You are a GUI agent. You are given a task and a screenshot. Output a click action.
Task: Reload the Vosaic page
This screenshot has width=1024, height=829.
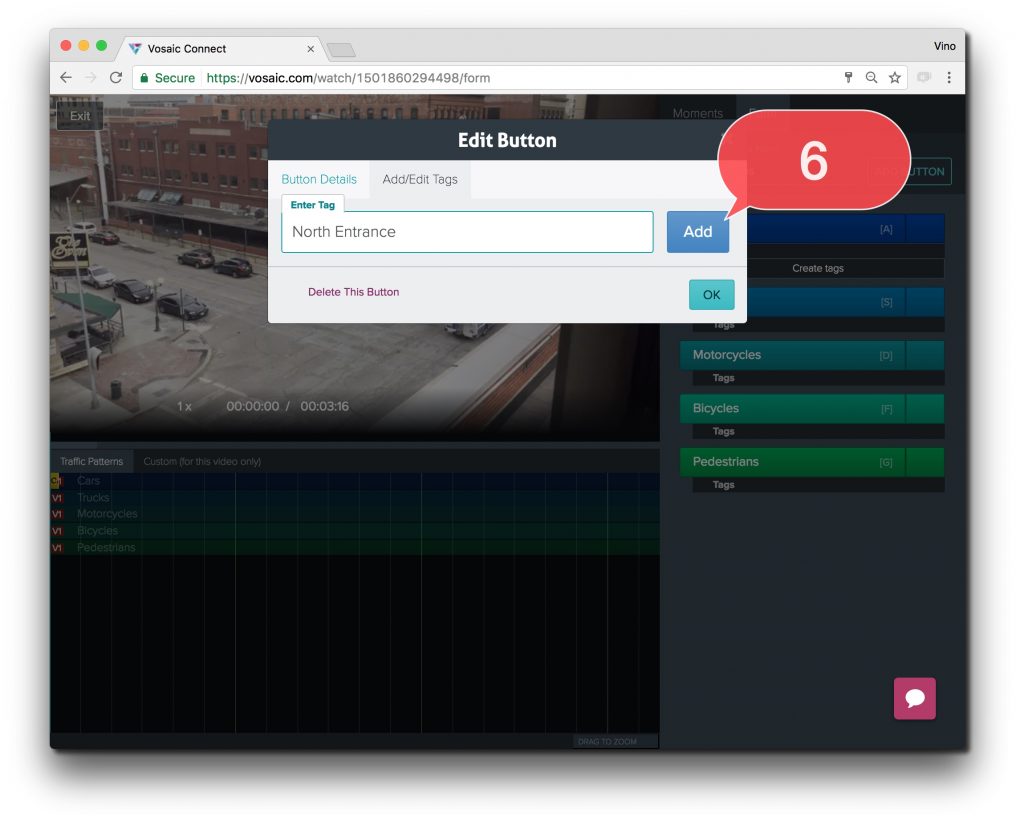pyautogui.click(x=116, y=78)
